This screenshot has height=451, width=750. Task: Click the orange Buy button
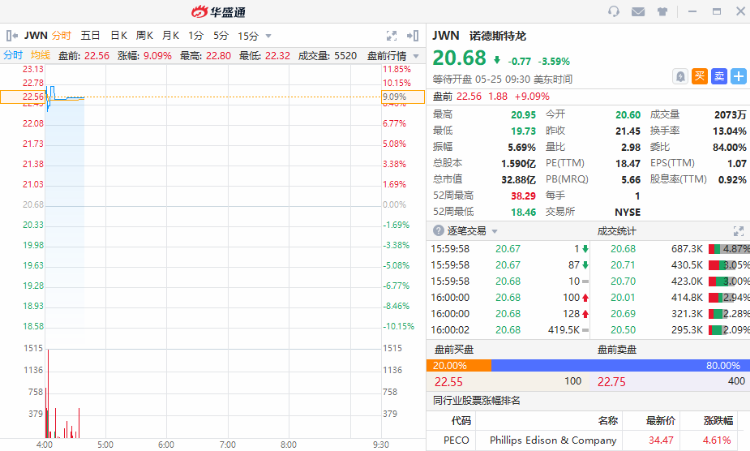700,77
